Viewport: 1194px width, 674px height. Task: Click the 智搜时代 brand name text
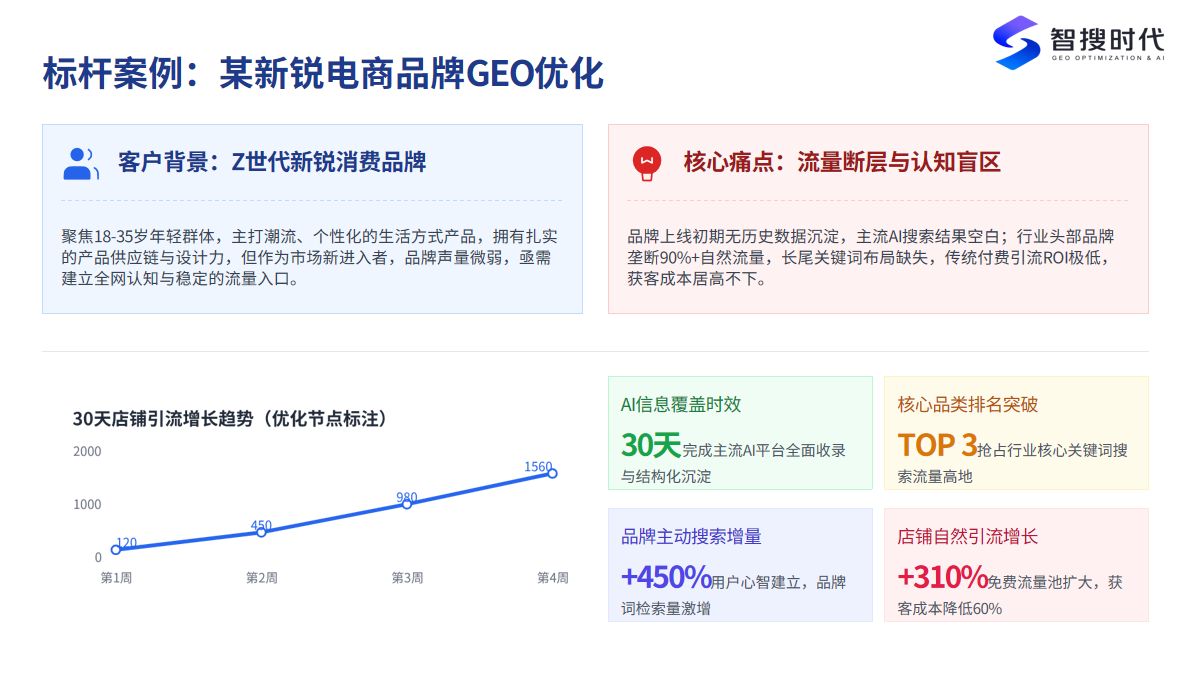coord(1107,38)
